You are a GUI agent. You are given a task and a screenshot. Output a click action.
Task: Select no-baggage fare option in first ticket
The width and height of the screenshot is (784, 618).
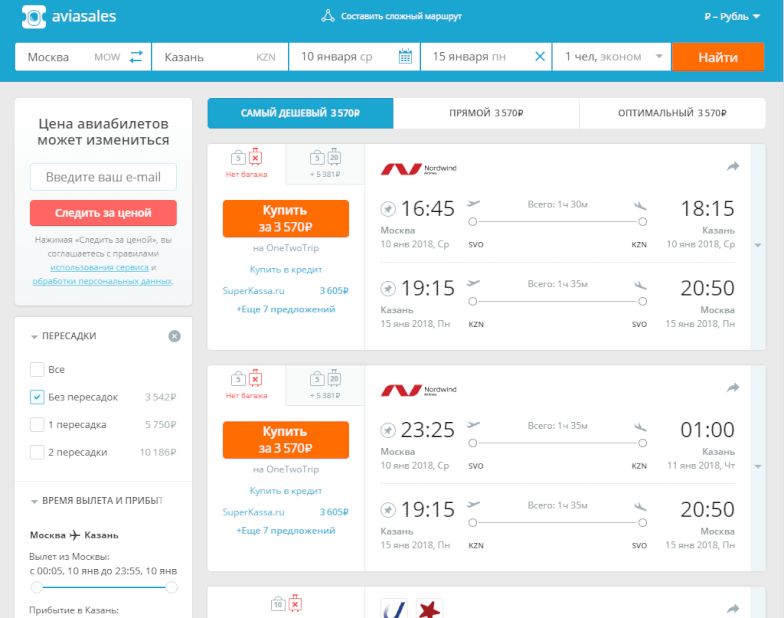[246, 164]
